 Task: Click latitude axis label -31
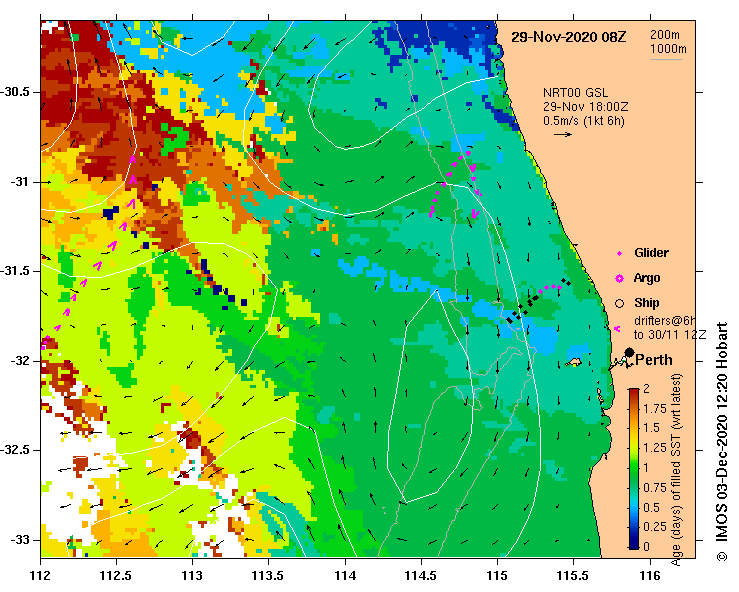tap(19, 182)
